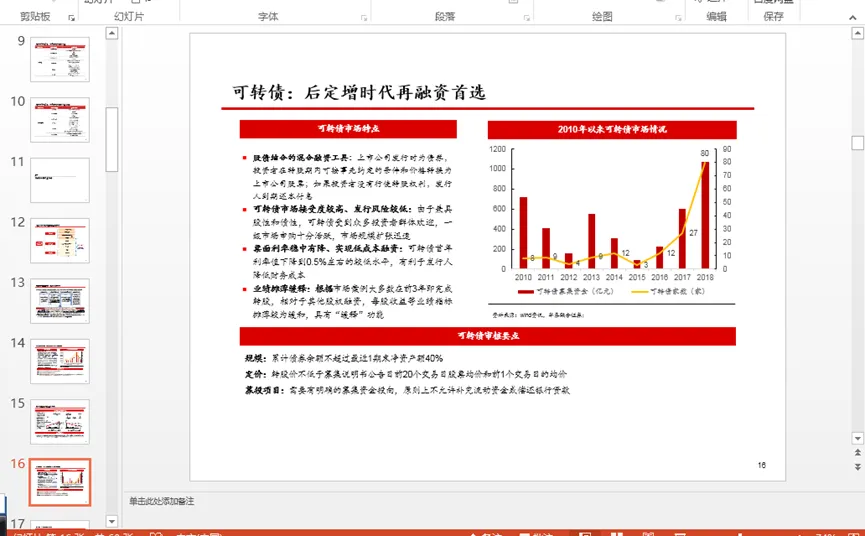
Task: Click the notes field 单击此处添加备注
Action: [162, 501]
